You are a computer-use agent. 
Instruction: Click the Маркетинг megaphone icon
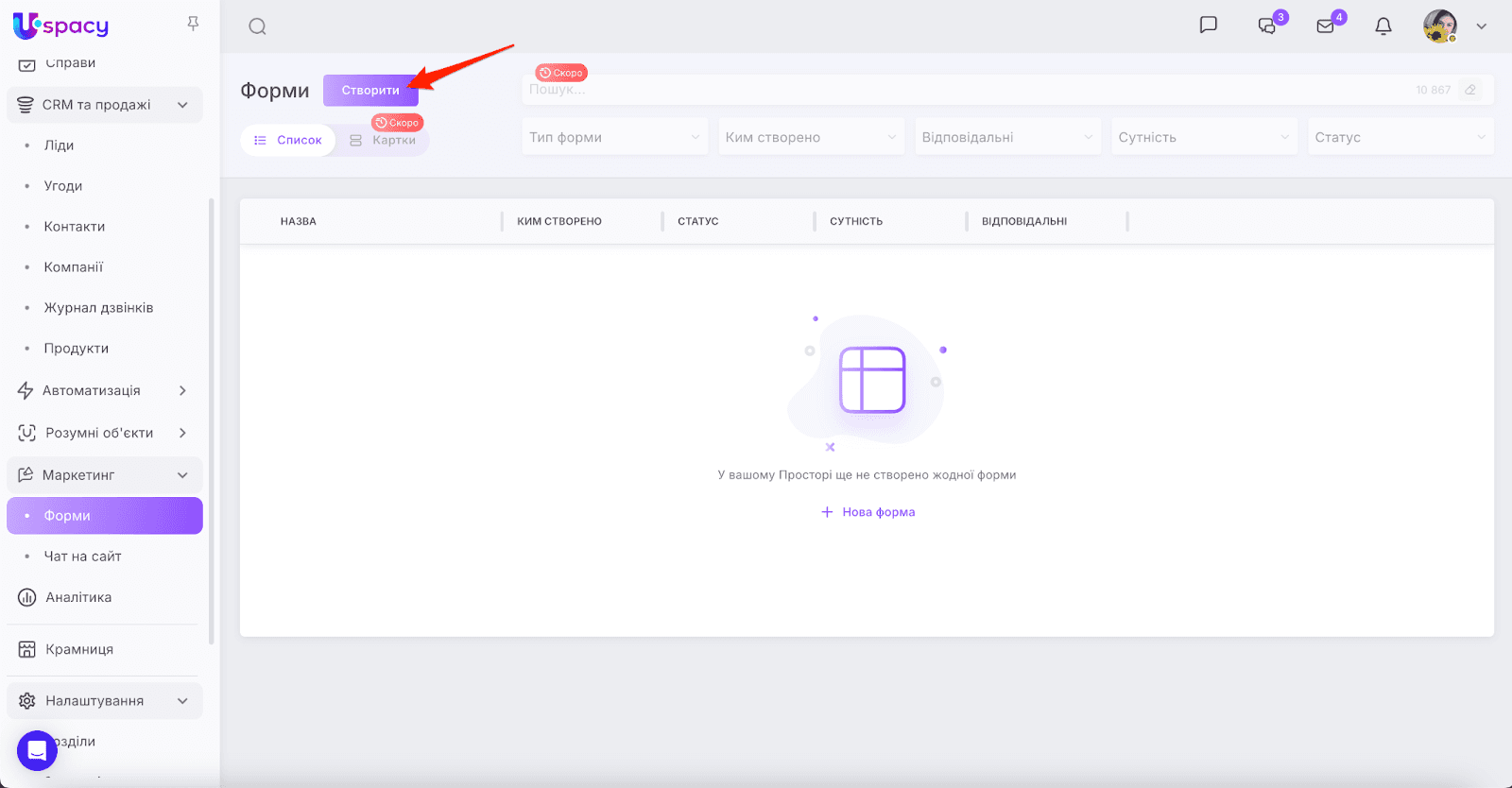pos(26,474)
